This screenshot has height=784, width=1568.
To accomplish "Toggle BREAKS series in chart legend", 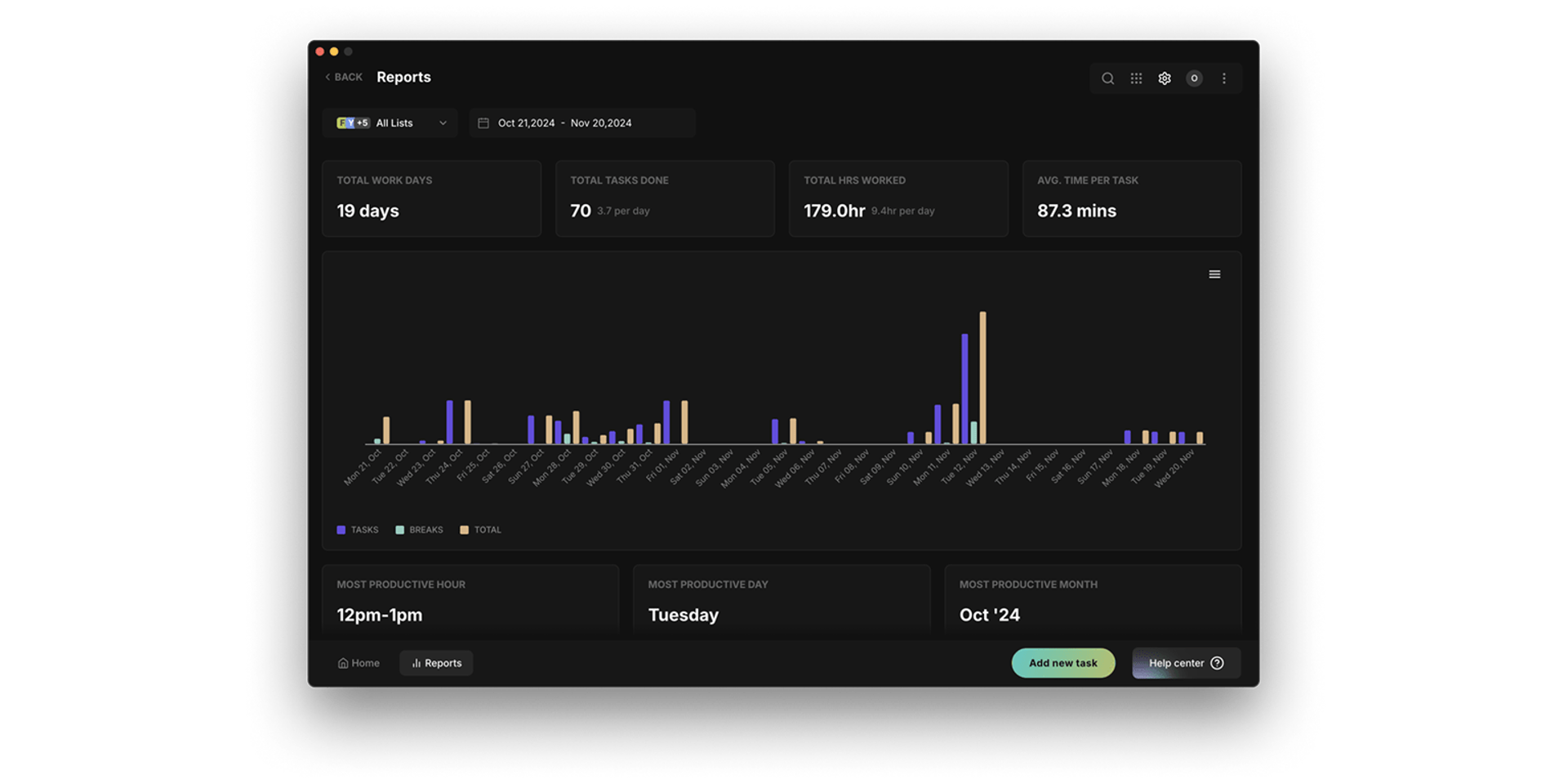I will click(x=419, y=530).
